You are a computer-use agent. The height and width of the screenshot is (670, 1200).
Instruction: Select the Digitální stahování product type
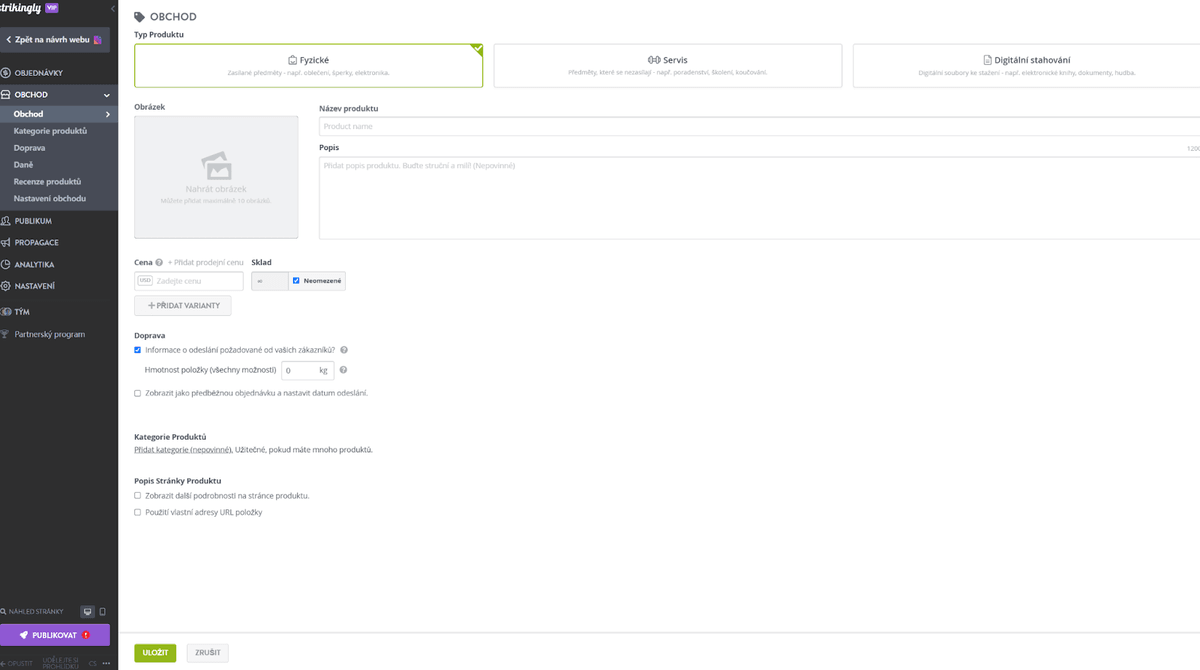(1026, 66)
